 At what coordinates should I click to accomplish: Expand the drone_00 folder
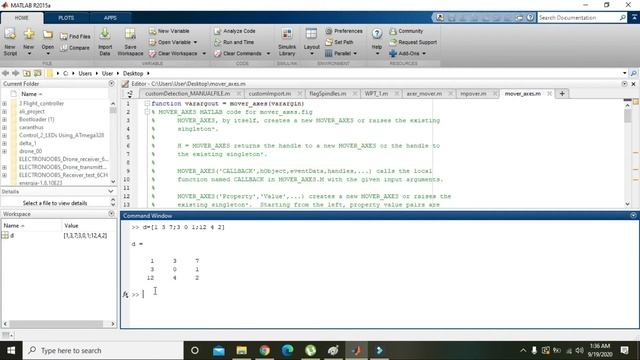coord(4,151)
